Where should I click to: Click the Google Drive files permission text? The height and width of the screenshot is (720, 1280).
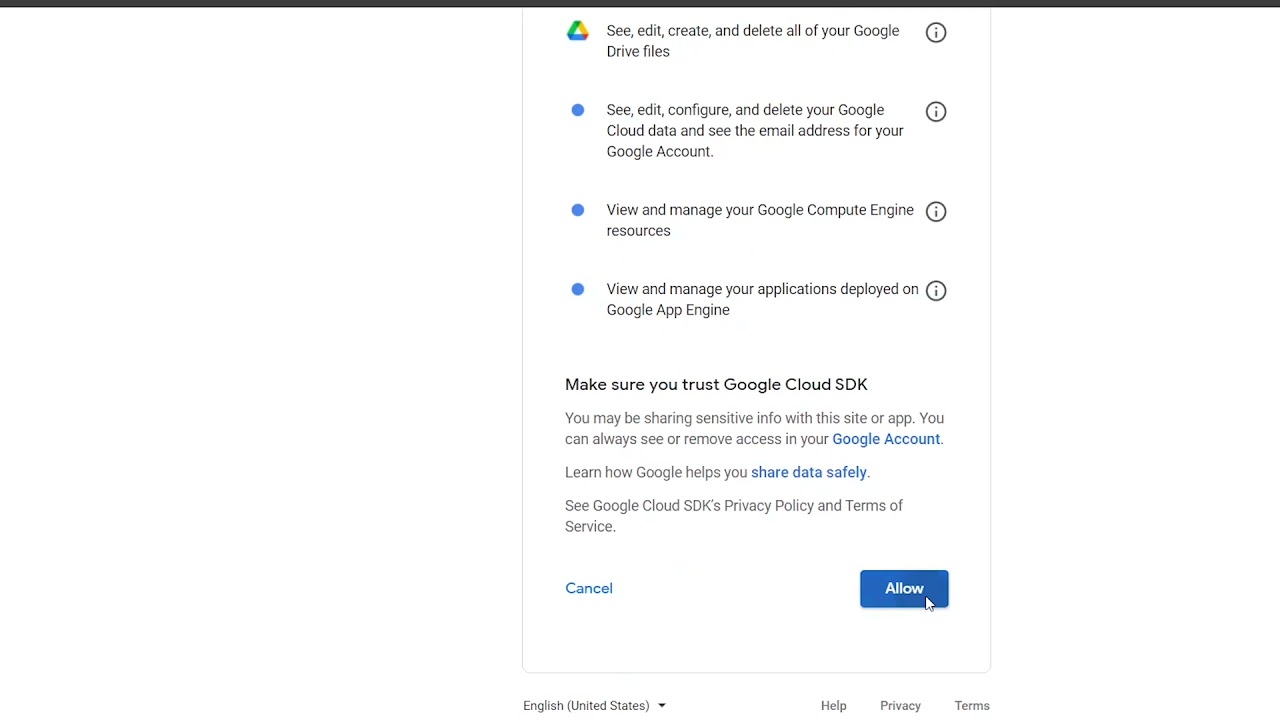(752, 41)
